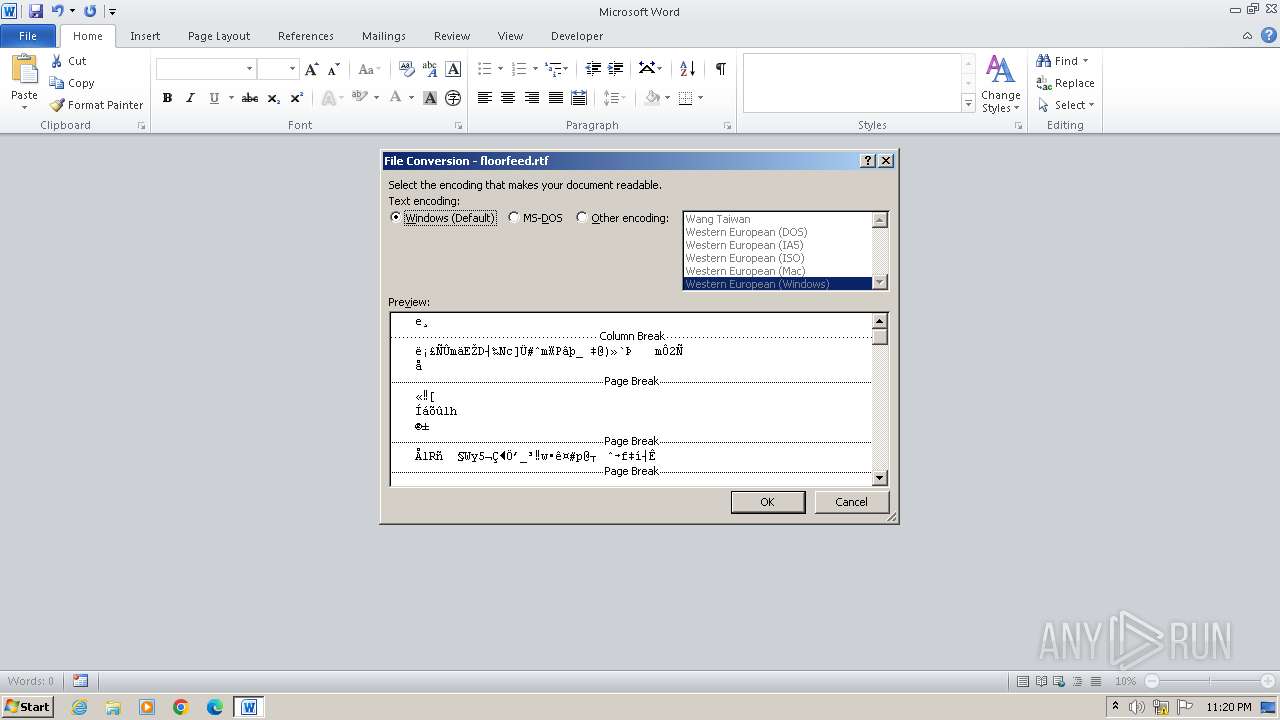Click the Sort icon in Paragraph group
The height and width of the screenshot is (720, 1280).
click(687, 69)
